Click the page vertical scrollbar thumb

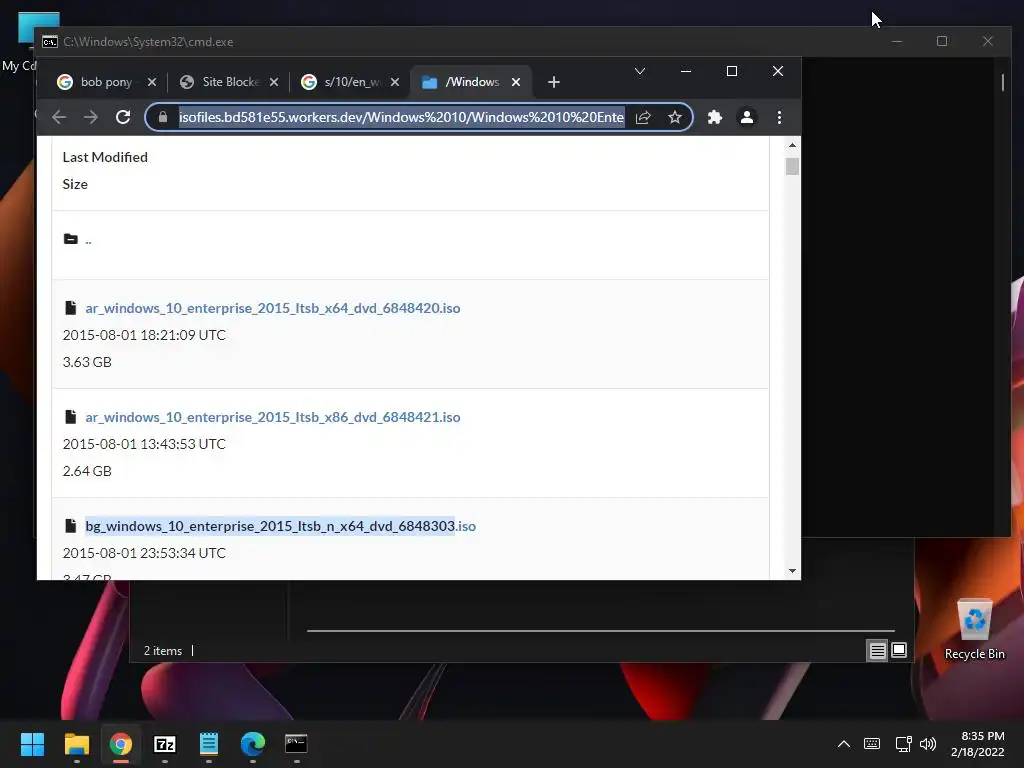[792, 167]
